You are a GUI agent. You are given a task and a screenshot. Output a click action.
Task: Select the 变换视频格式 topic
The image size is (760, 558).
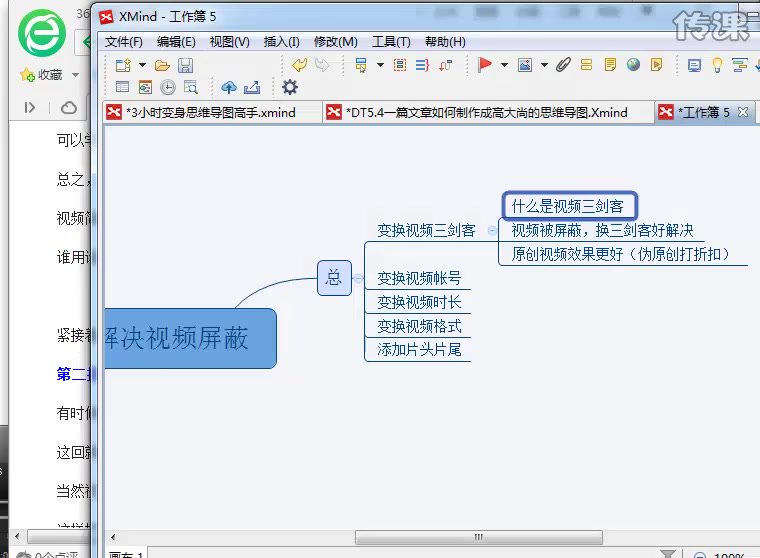419,326
